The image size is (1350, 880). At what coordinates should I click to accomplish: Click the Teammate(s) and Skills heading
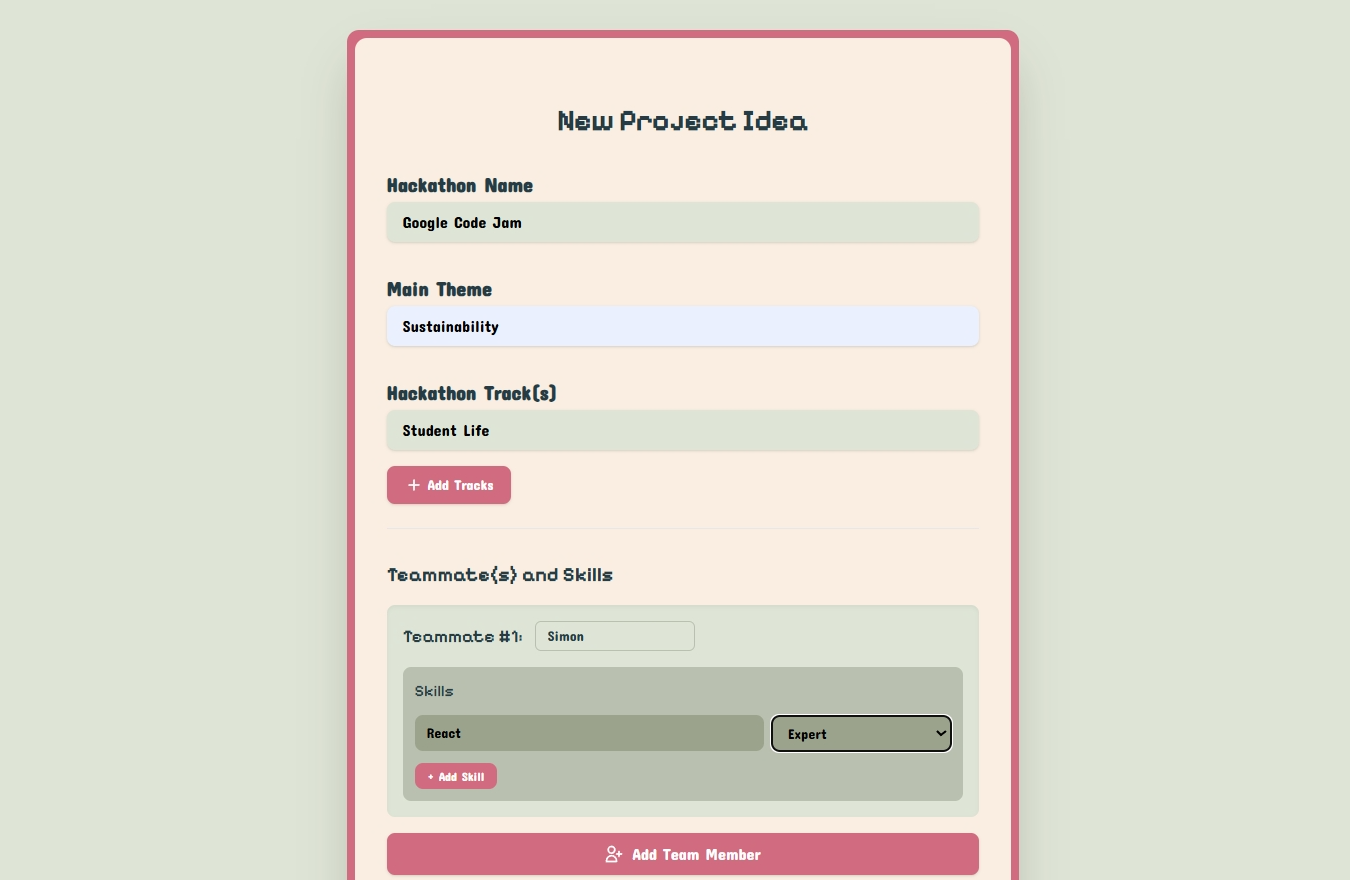[499, 575]
